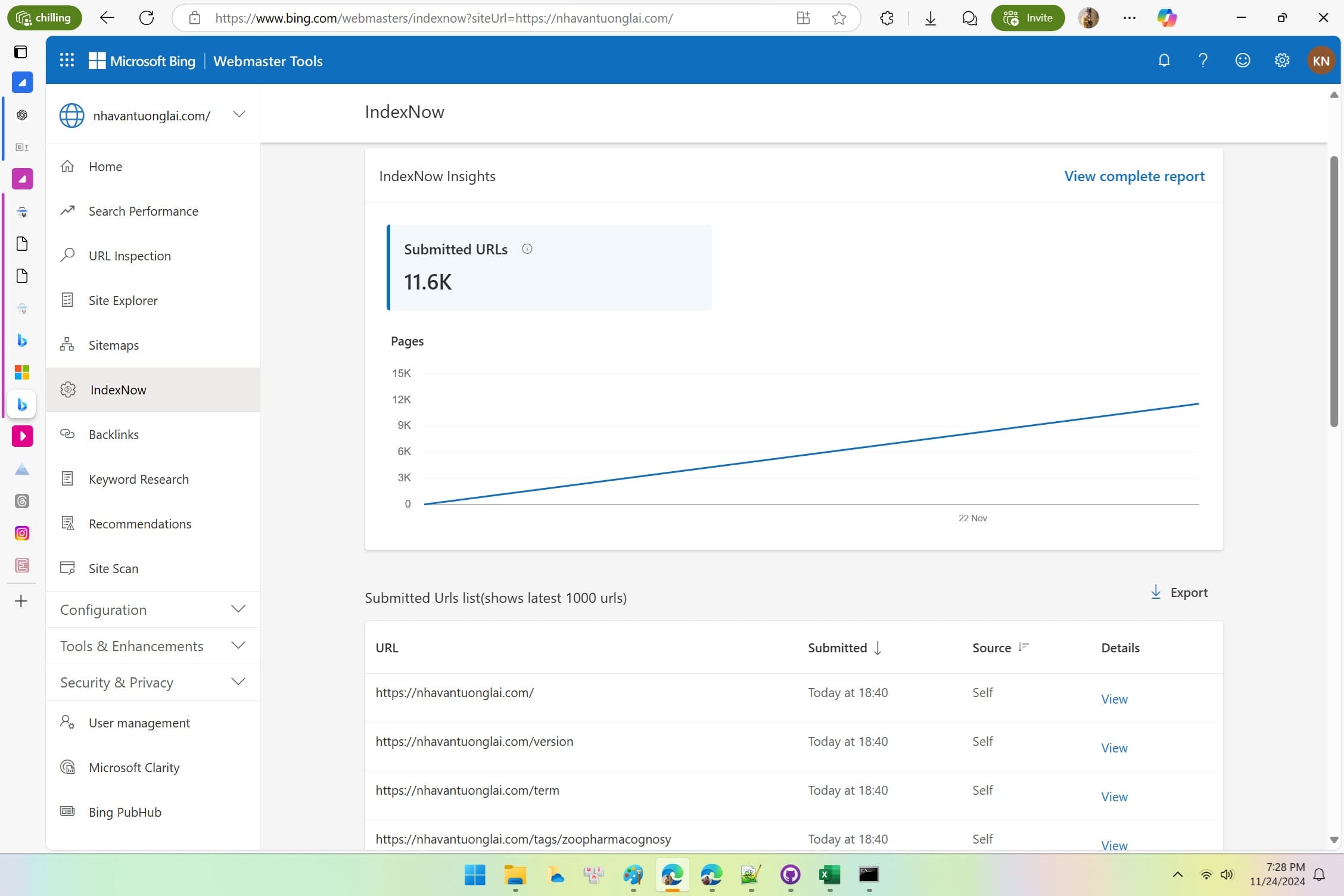Focus the browser address bar URL
The image size is (1344, 896).
(444, 18)
